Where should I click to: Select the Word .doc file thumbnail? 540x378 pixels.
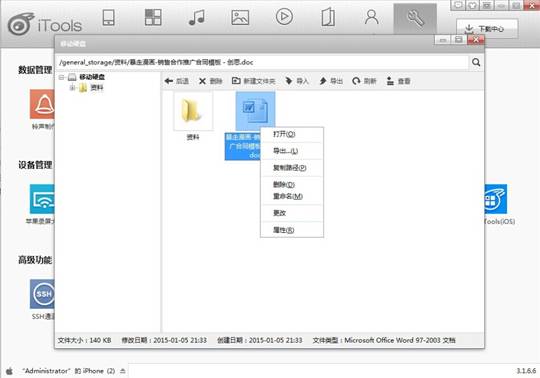tap(255, 110)
